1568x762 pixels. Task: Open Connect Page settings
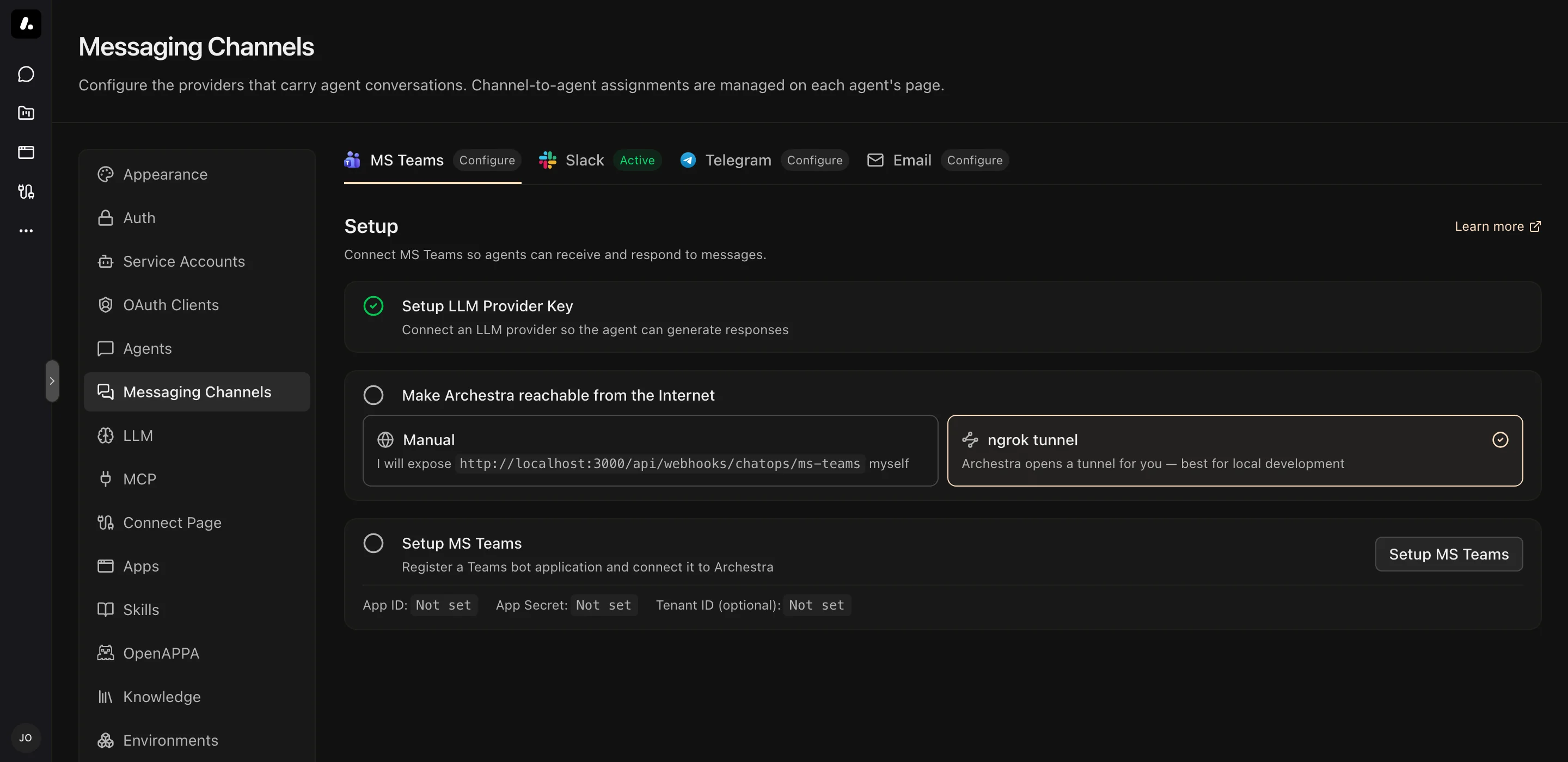[197, 523]
